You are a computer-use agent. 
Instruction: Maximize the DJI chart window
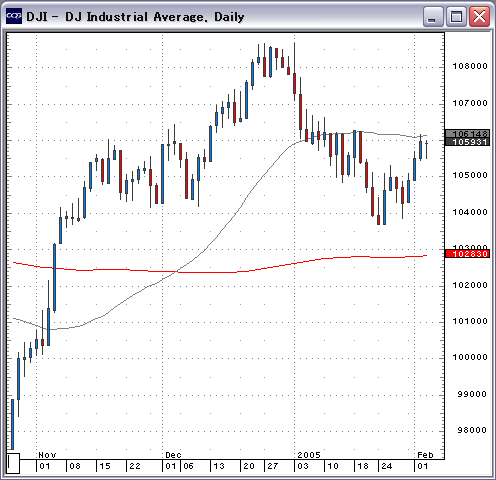[x=456, y=16]
